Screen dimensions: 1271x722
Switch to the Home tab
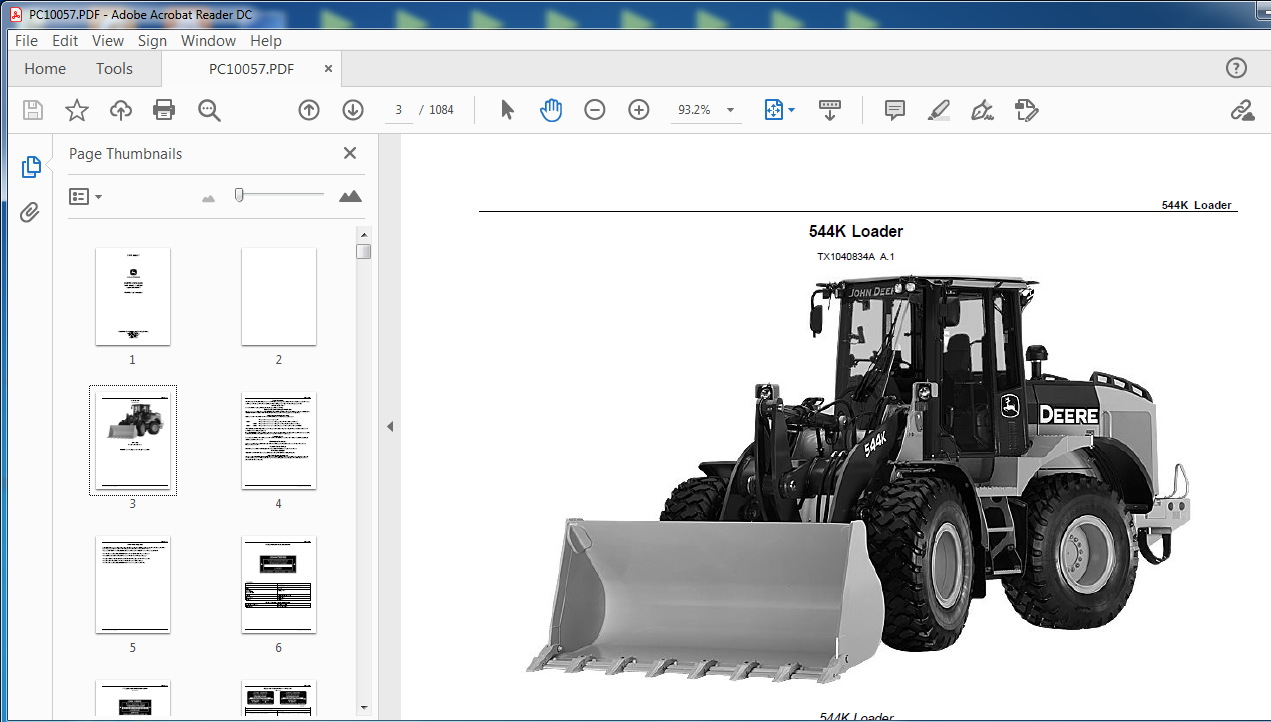click(45, 69)
